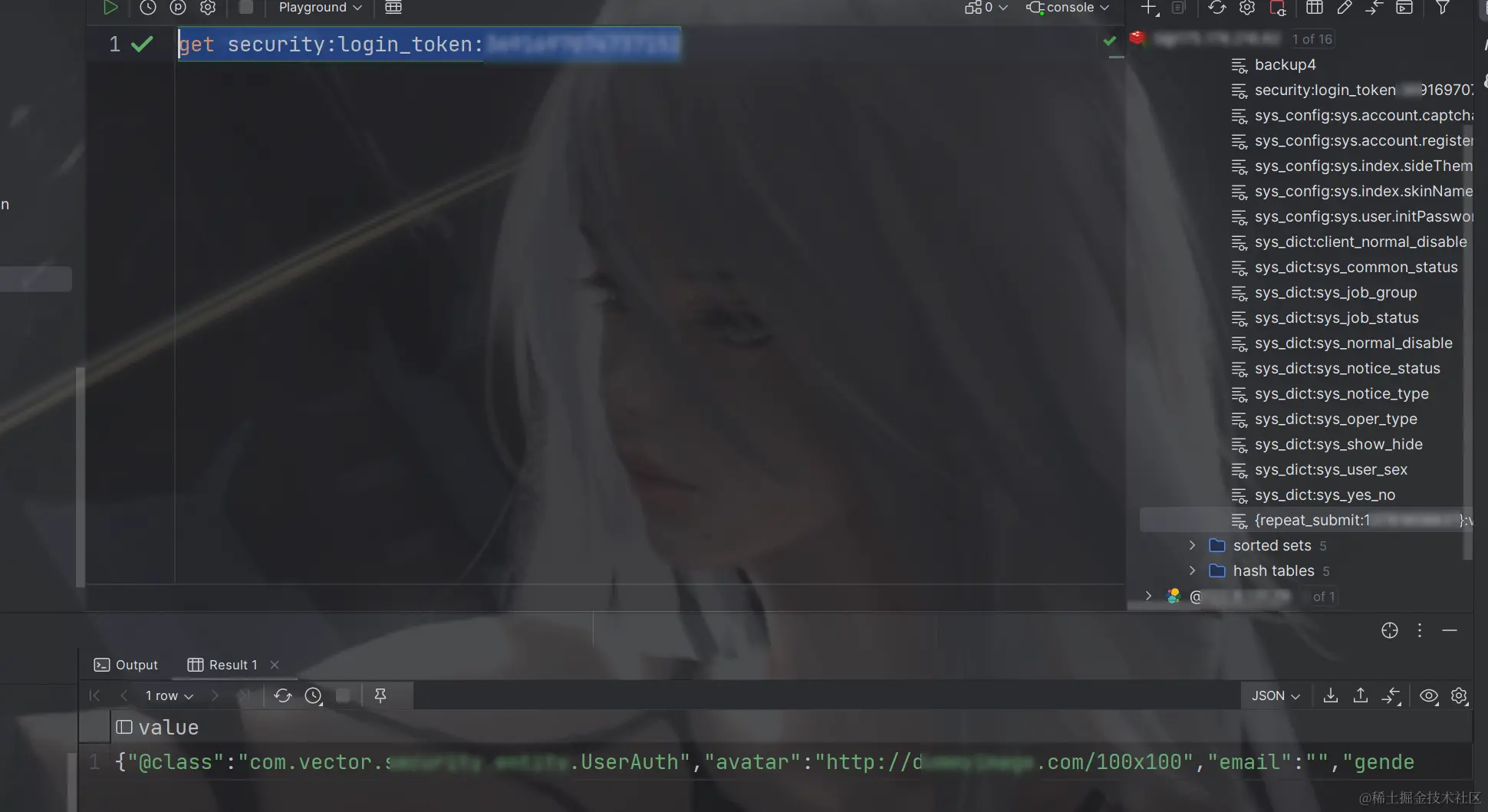Select the backup4 key
The height and width of the screenshot is (812, 1488).
1285,65
